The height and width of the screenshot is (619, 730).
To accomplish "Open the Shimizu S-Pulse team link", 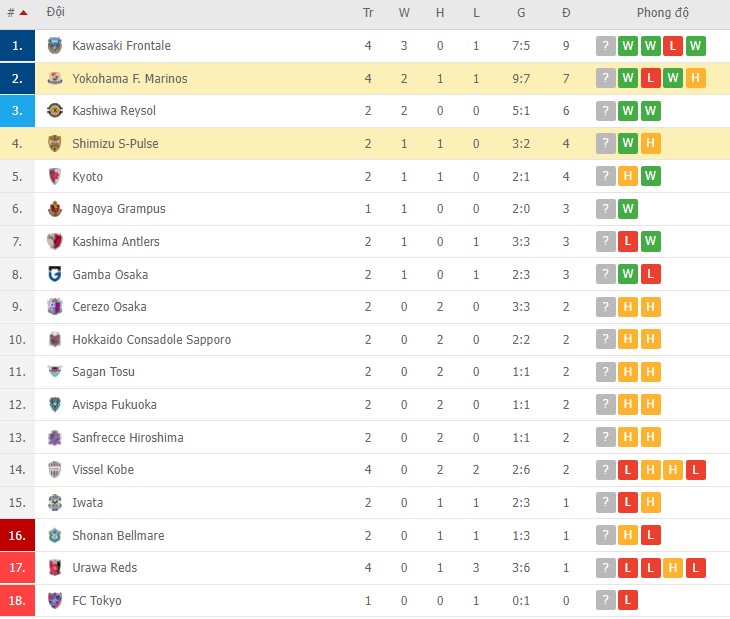I will [115, 144].
